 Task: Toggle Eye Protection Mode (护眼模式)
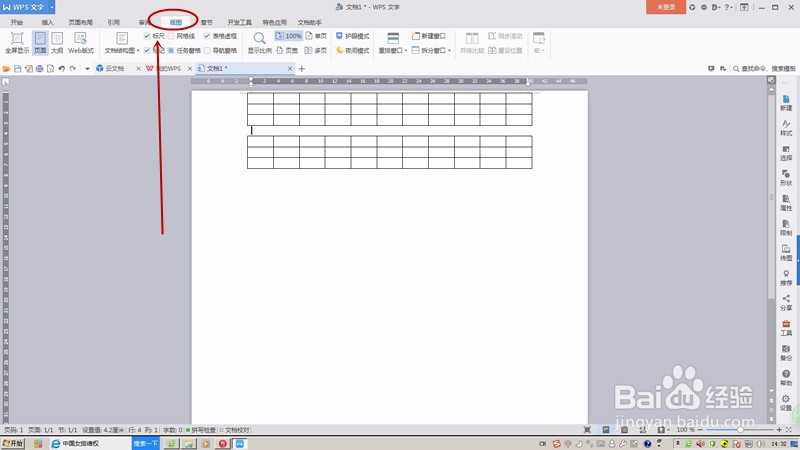coord(352,36)
